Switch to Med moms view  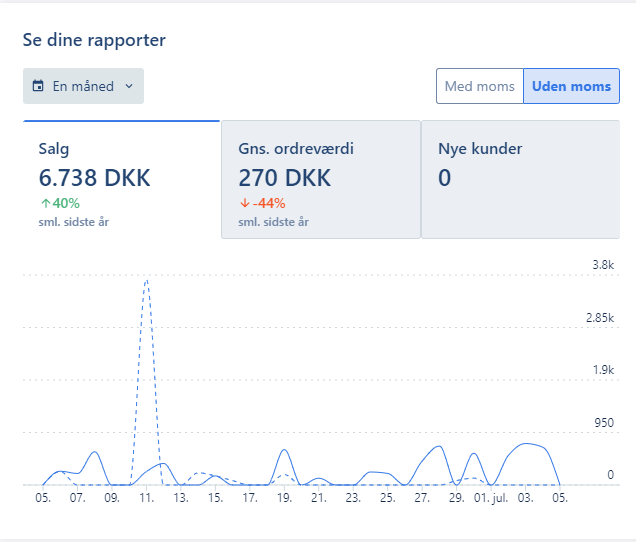(479, 86)
